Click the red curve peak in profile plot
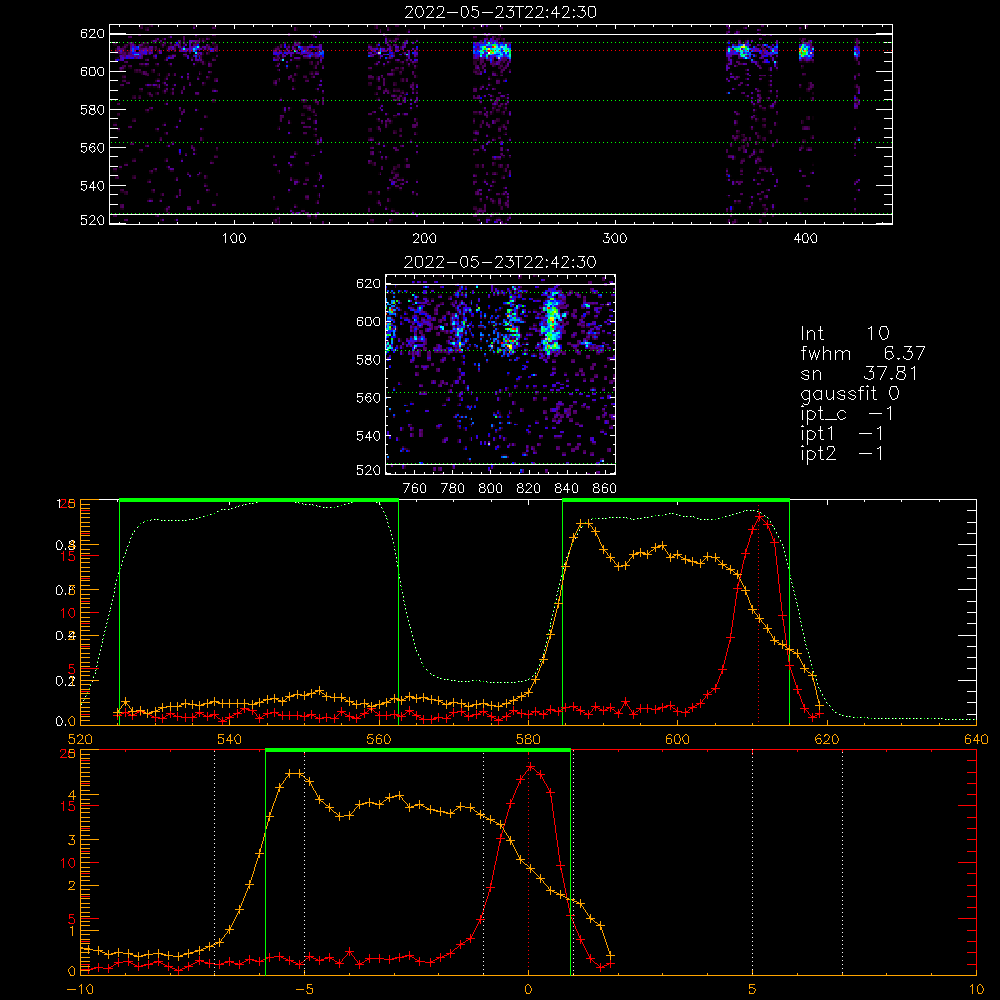The height and width of the screenshot is (1000, 1000). coord(758,516)
